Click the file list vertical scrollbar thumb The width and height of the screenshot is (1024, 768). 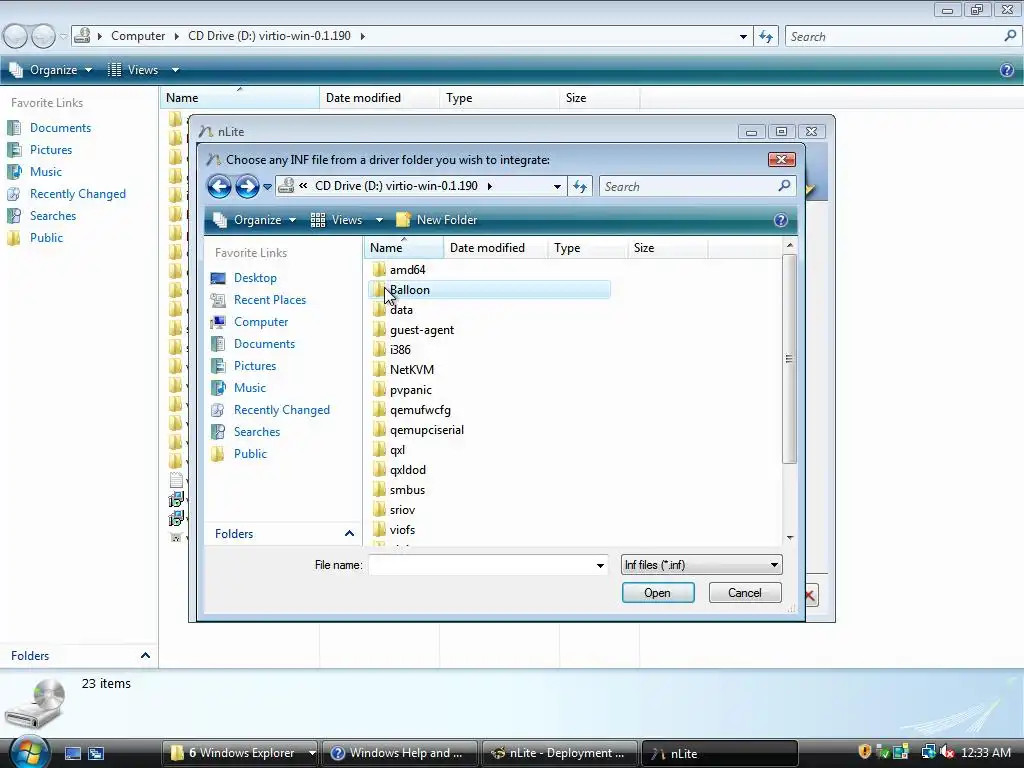(790, 359)
